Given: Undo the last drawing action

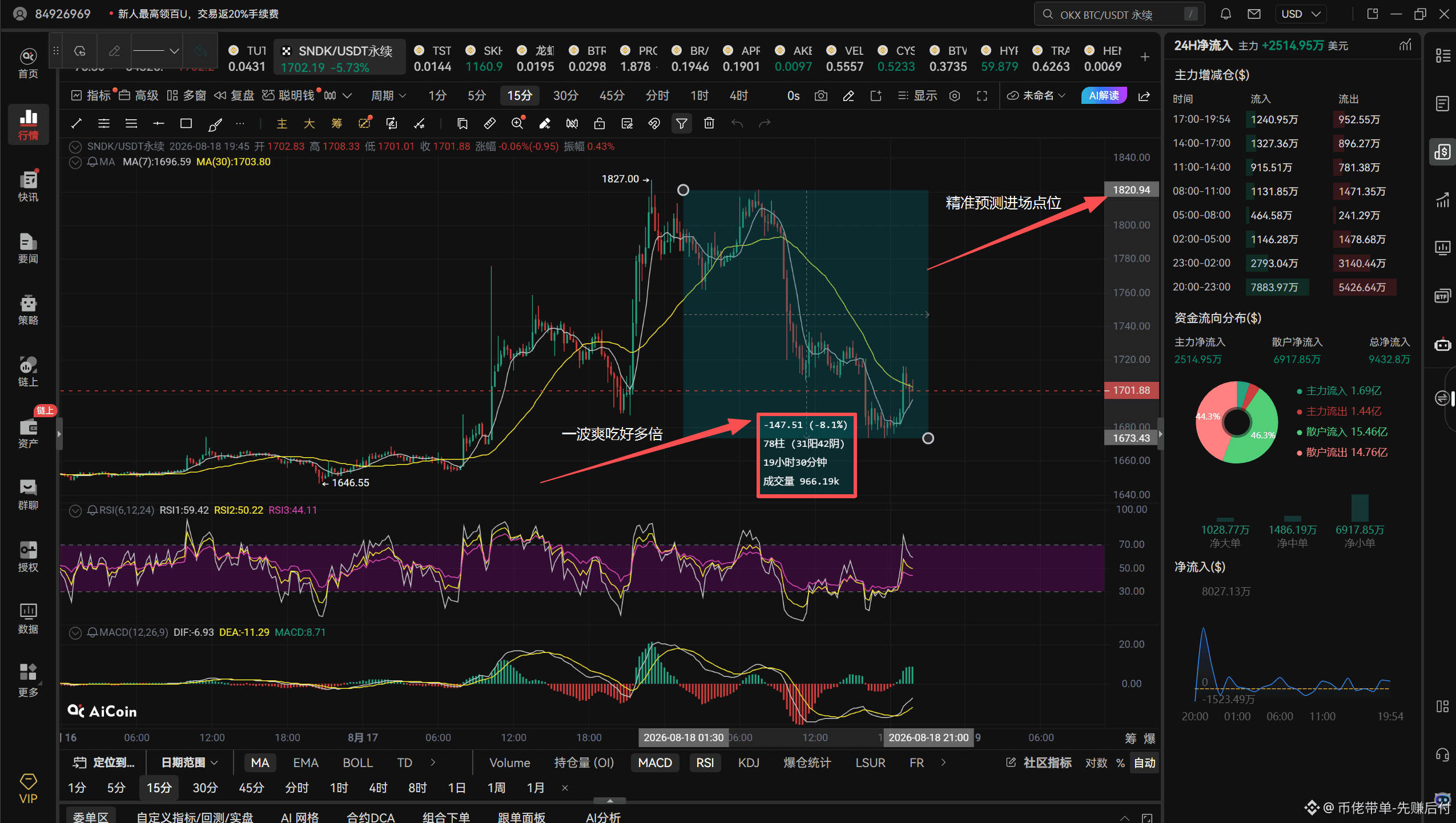Looking at the screenshot, I should click(x=737, y=123).
